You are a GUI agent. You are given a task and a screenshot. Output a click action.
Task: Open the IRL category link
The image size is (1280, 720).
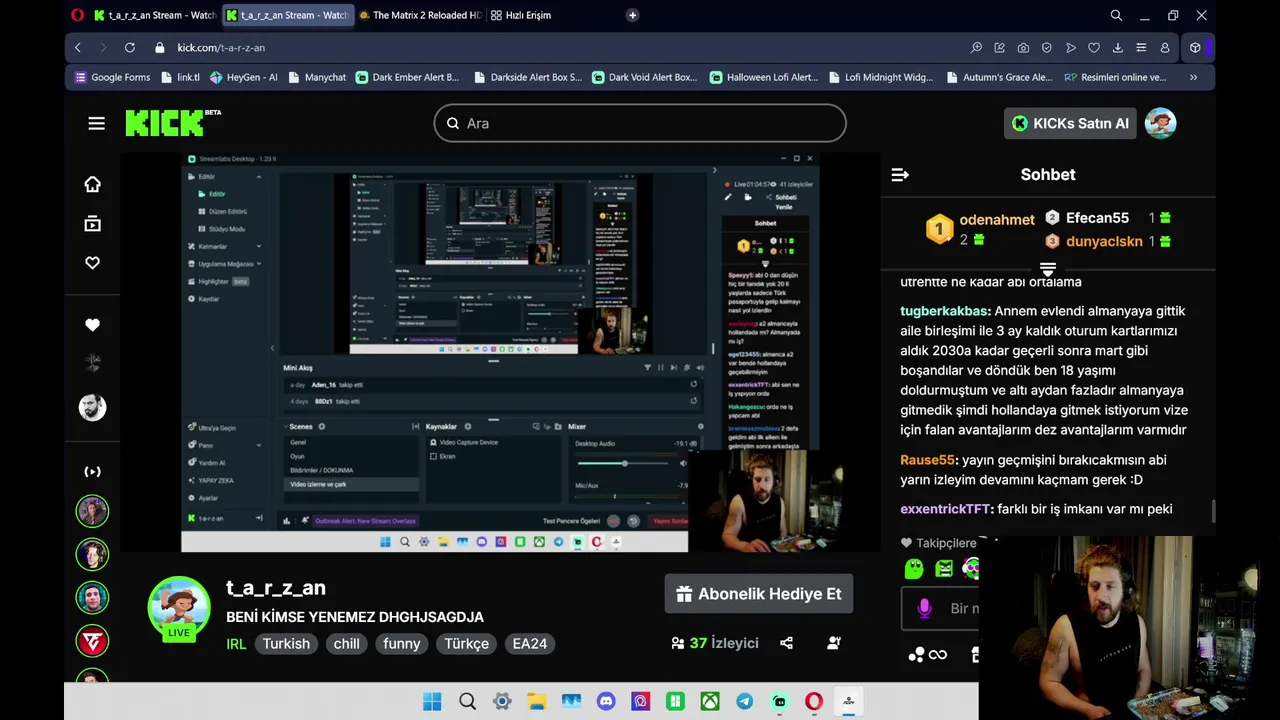236,644
